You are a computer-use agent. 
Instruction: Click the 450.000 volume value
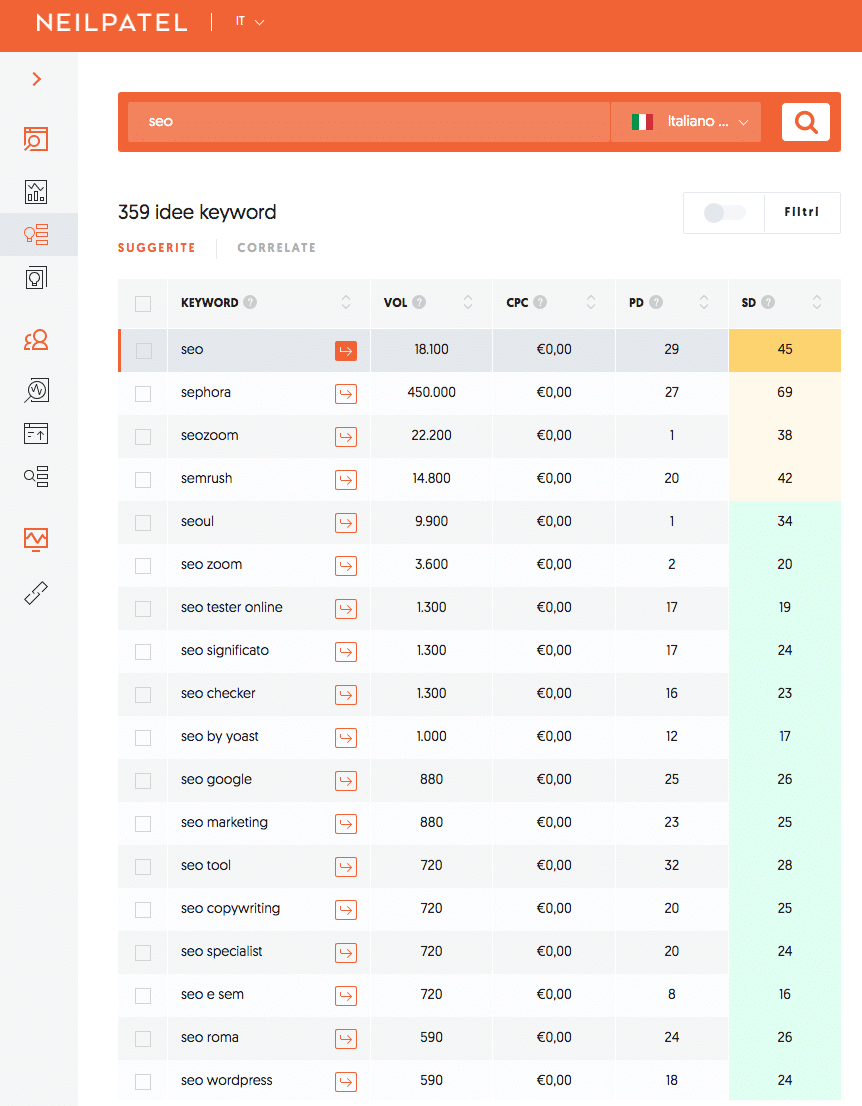(432, 392)
